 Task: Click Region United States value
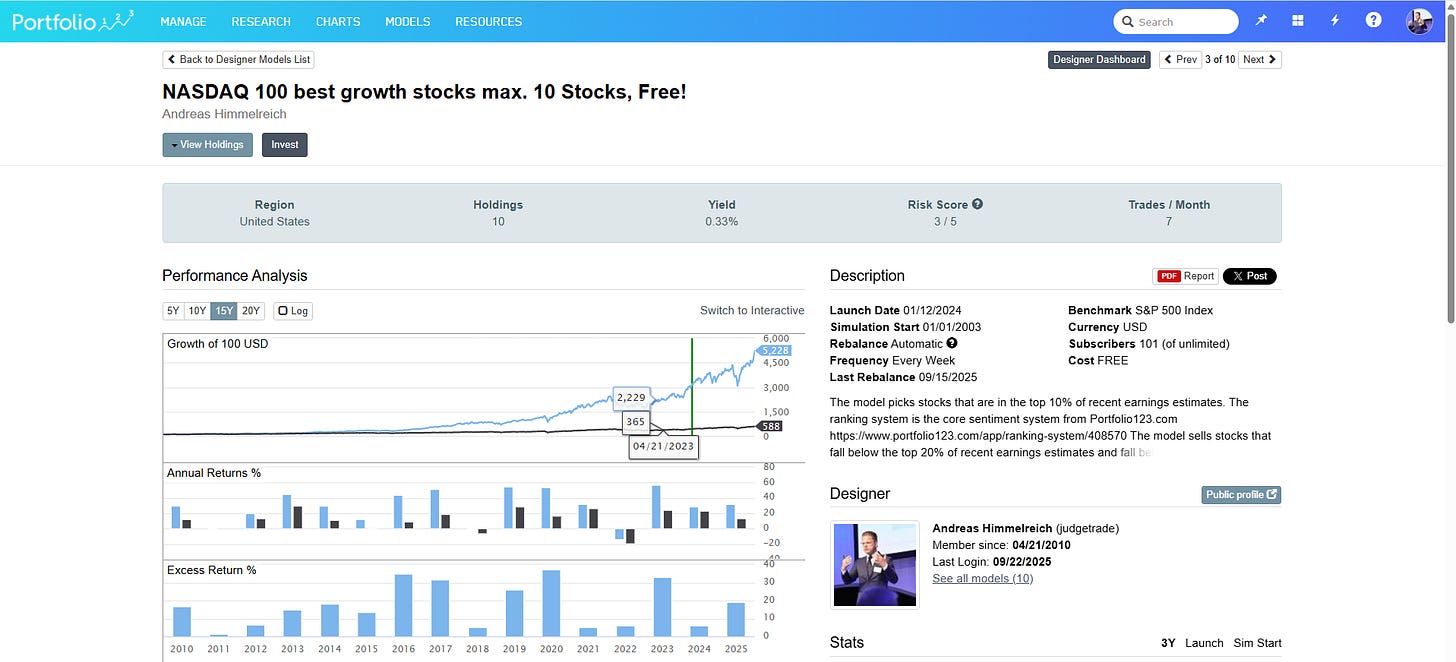274,221
